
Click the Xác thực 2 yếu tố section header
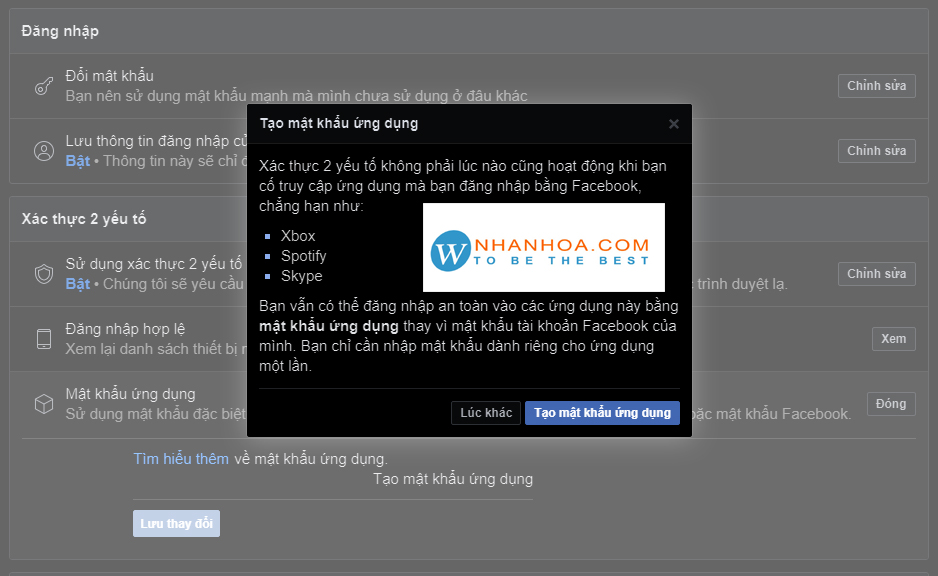(x=84, y=219)
